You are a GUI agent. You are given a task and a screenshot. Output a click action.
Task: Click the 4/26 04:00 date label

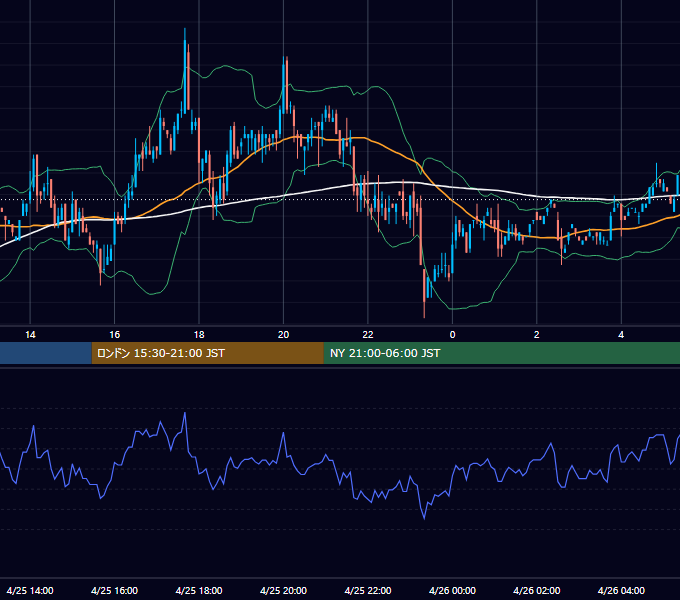[x=621, y=590]
